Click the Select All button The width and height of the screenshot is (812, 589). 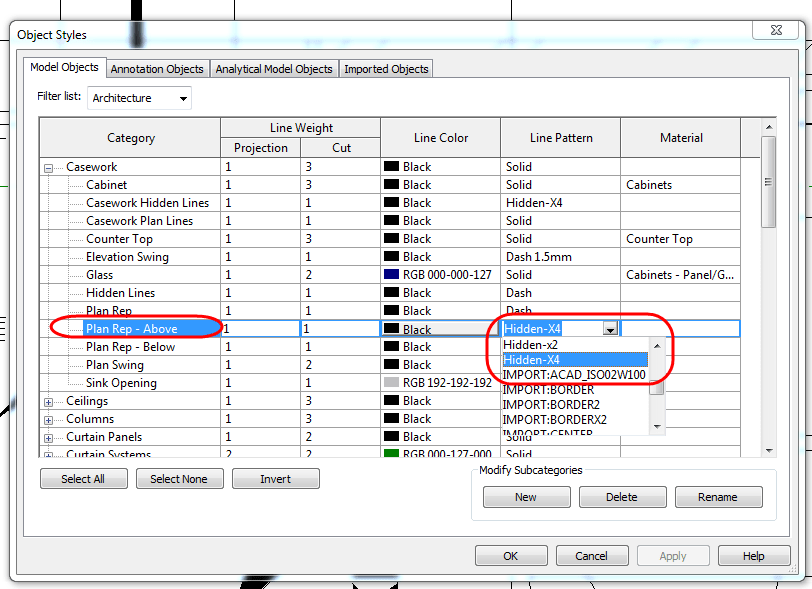pyautogui.click(x=83, y=478)
